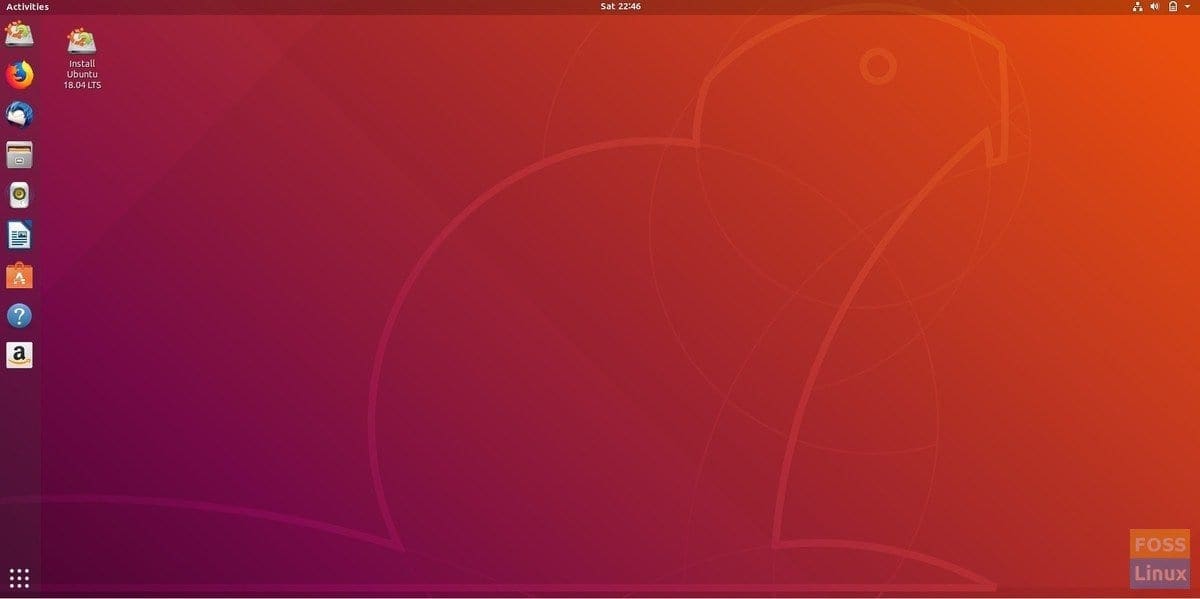Start Rhythmbox music player
Viewport: 1200px width, 599px height.
(x=19, y=195)
